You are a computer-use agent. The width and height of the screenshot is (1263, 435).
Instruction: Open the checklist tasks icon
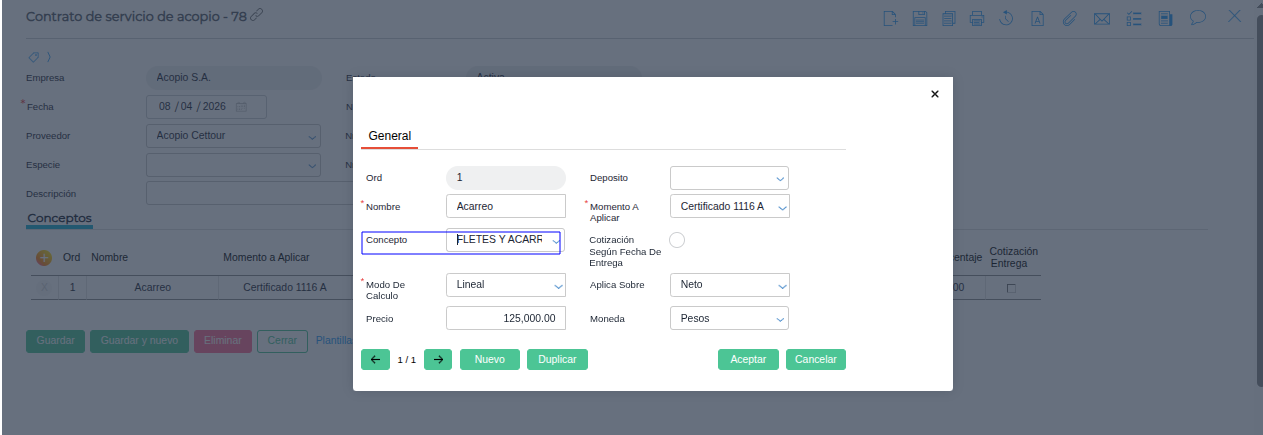[1134, 18]
